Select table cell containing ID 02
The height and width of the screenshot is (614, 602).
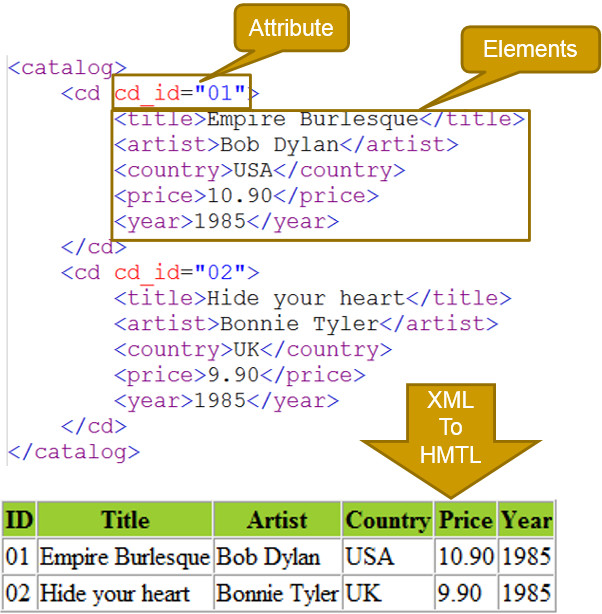click(x=19, y=592)
